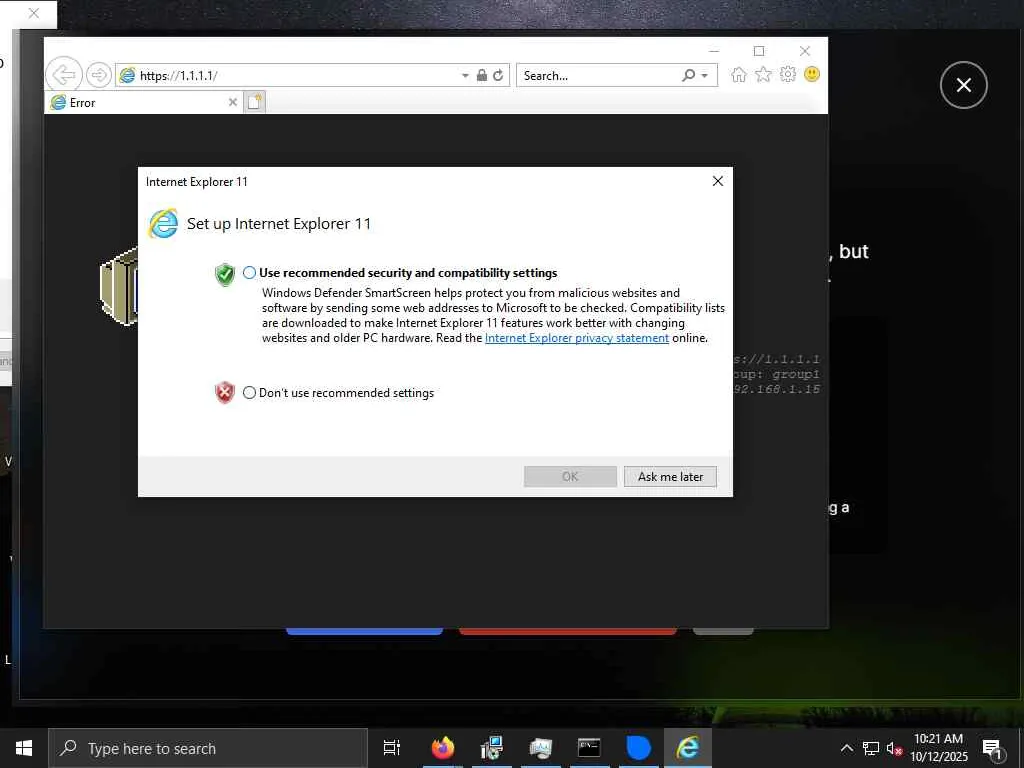1024x768 pixels.
Task: Click the circular X close overlay button
Action: coord(963,85)
